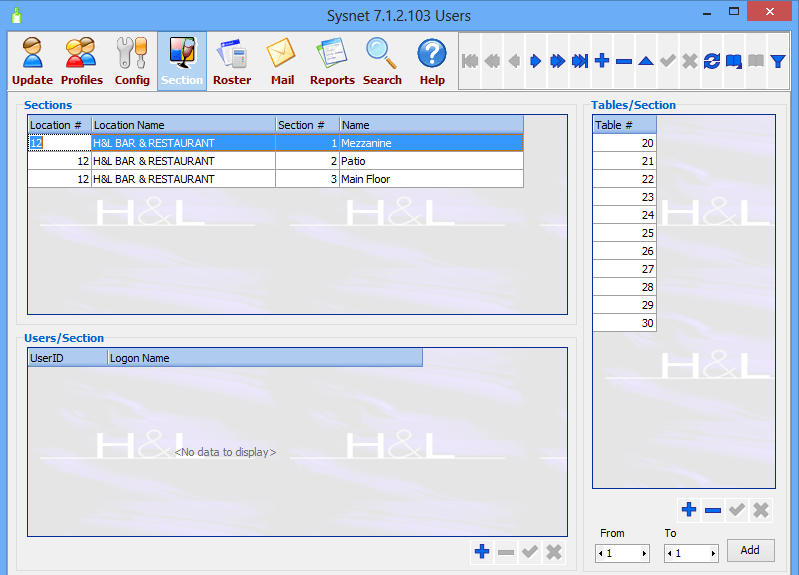Click the green Sysnet application icon

pyautogui.click(x=16, y=16)
